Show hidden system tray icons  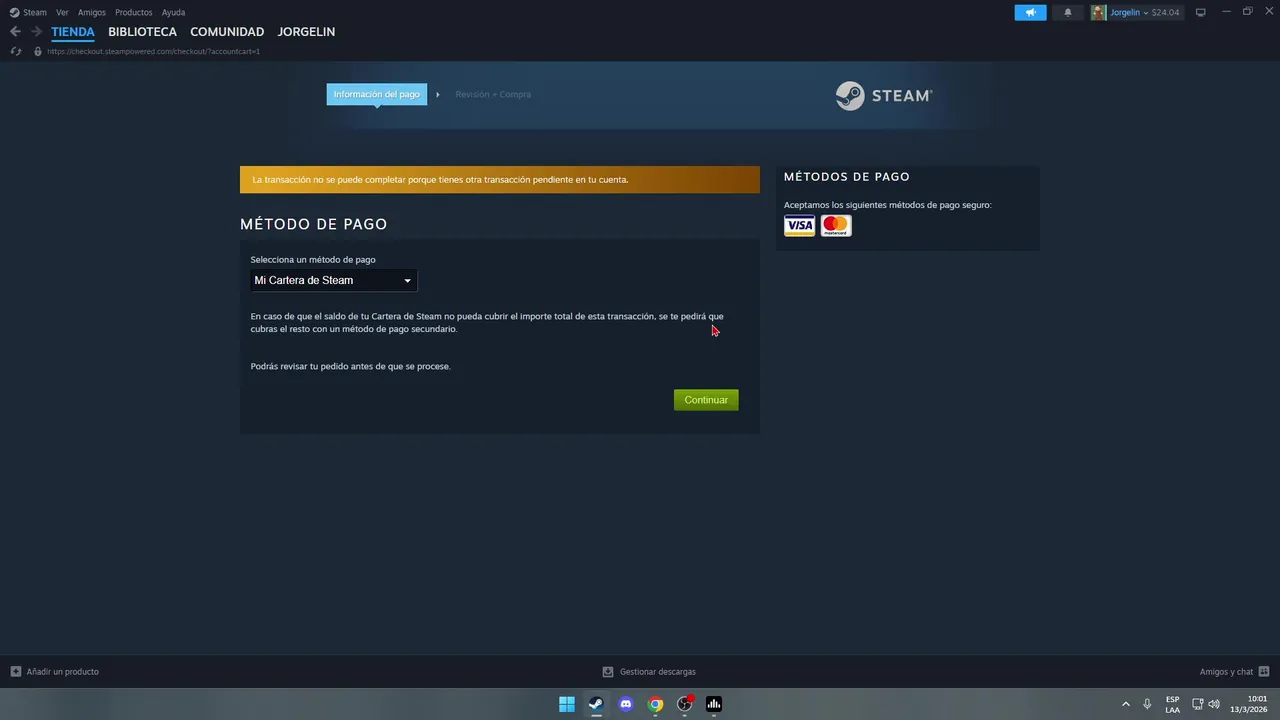point(1126,704)
